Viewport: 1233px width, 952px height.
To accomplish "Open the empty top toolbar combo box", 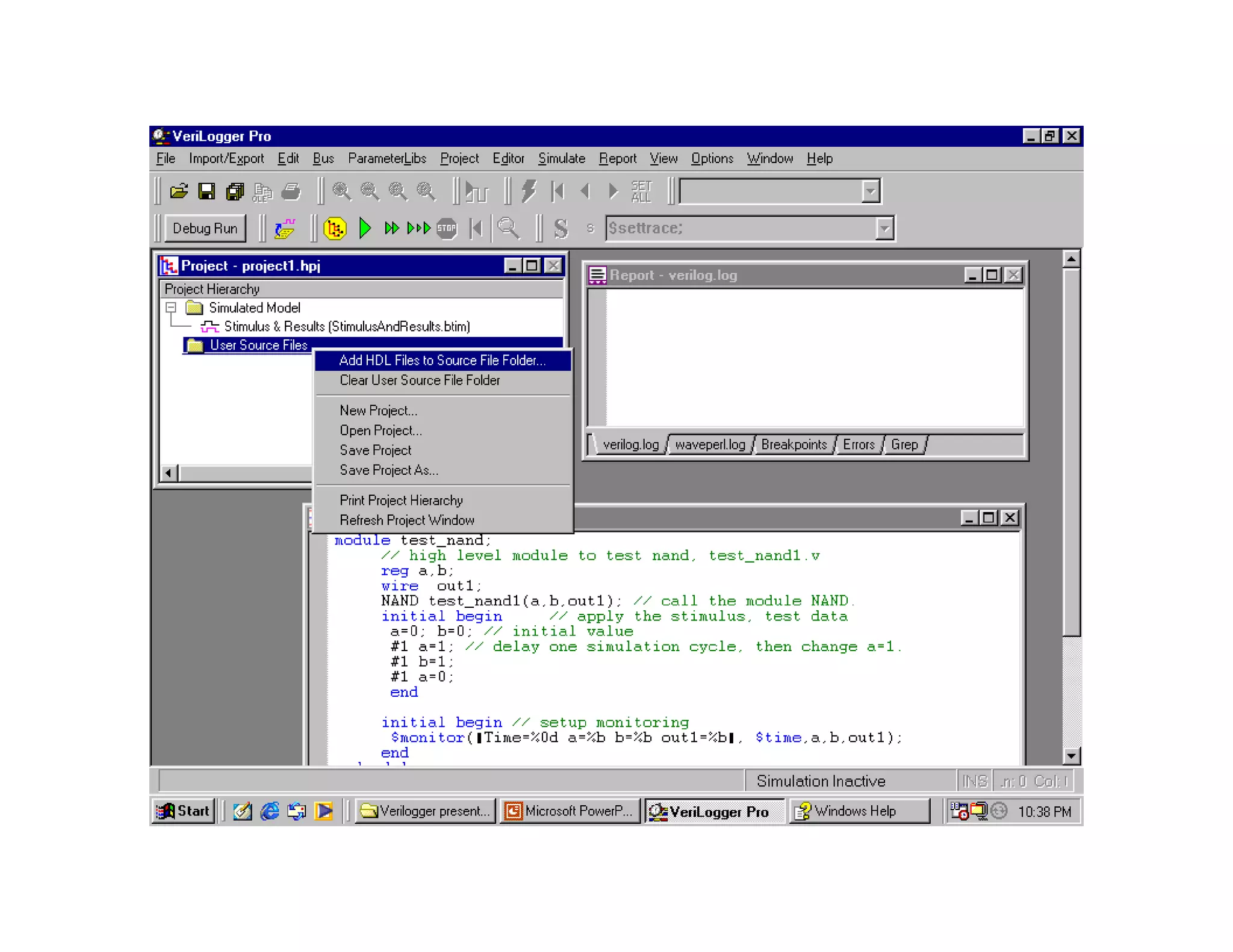I will [870, 191].
